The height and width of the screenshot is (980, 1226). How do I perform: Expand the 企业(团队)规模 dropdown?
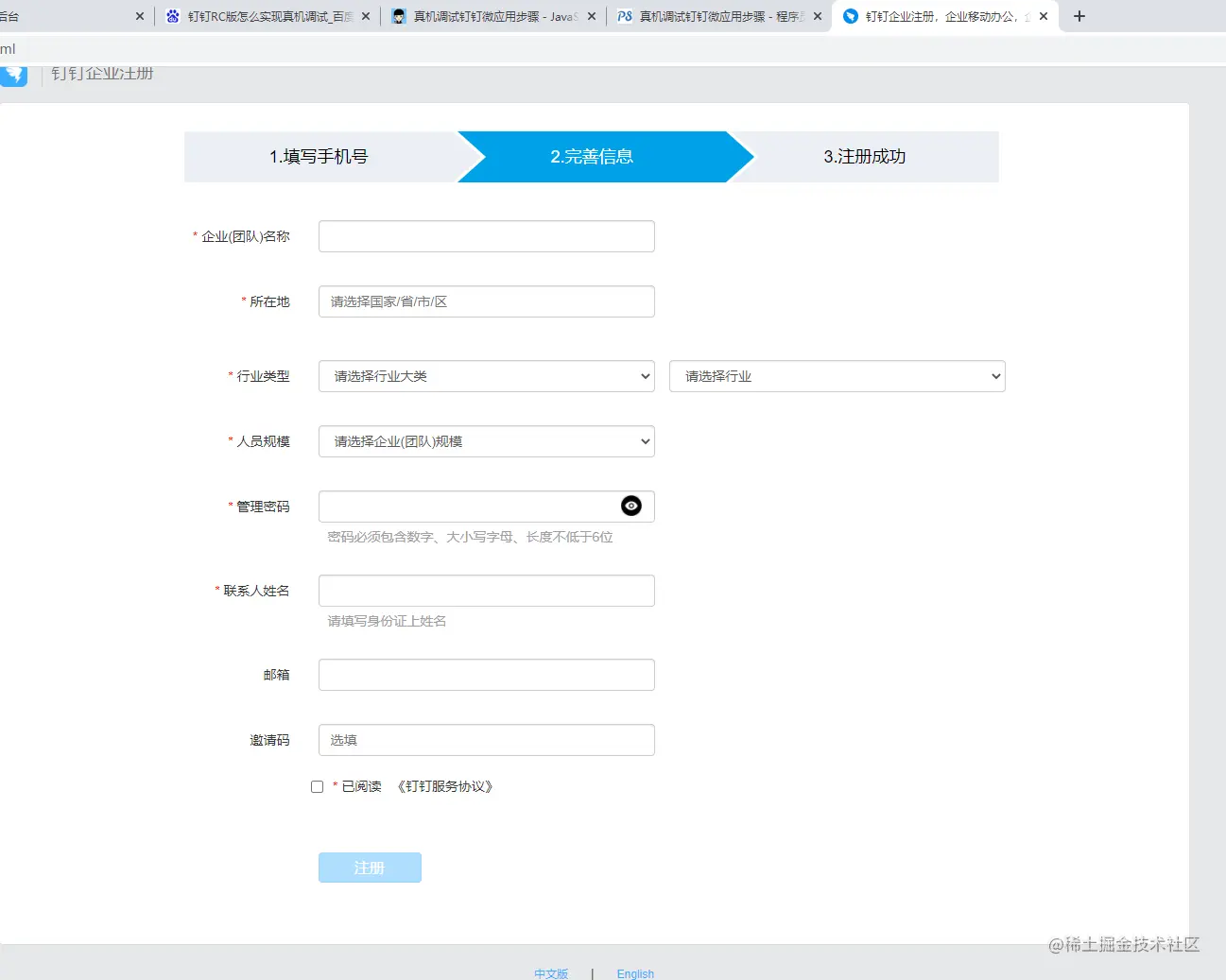point(486,441)
